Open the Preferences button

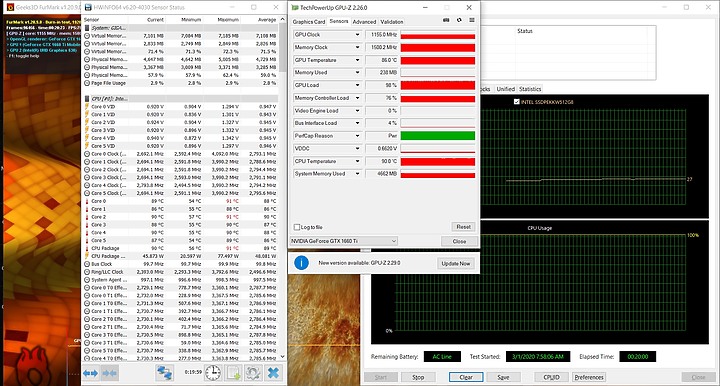click(589, 377)
